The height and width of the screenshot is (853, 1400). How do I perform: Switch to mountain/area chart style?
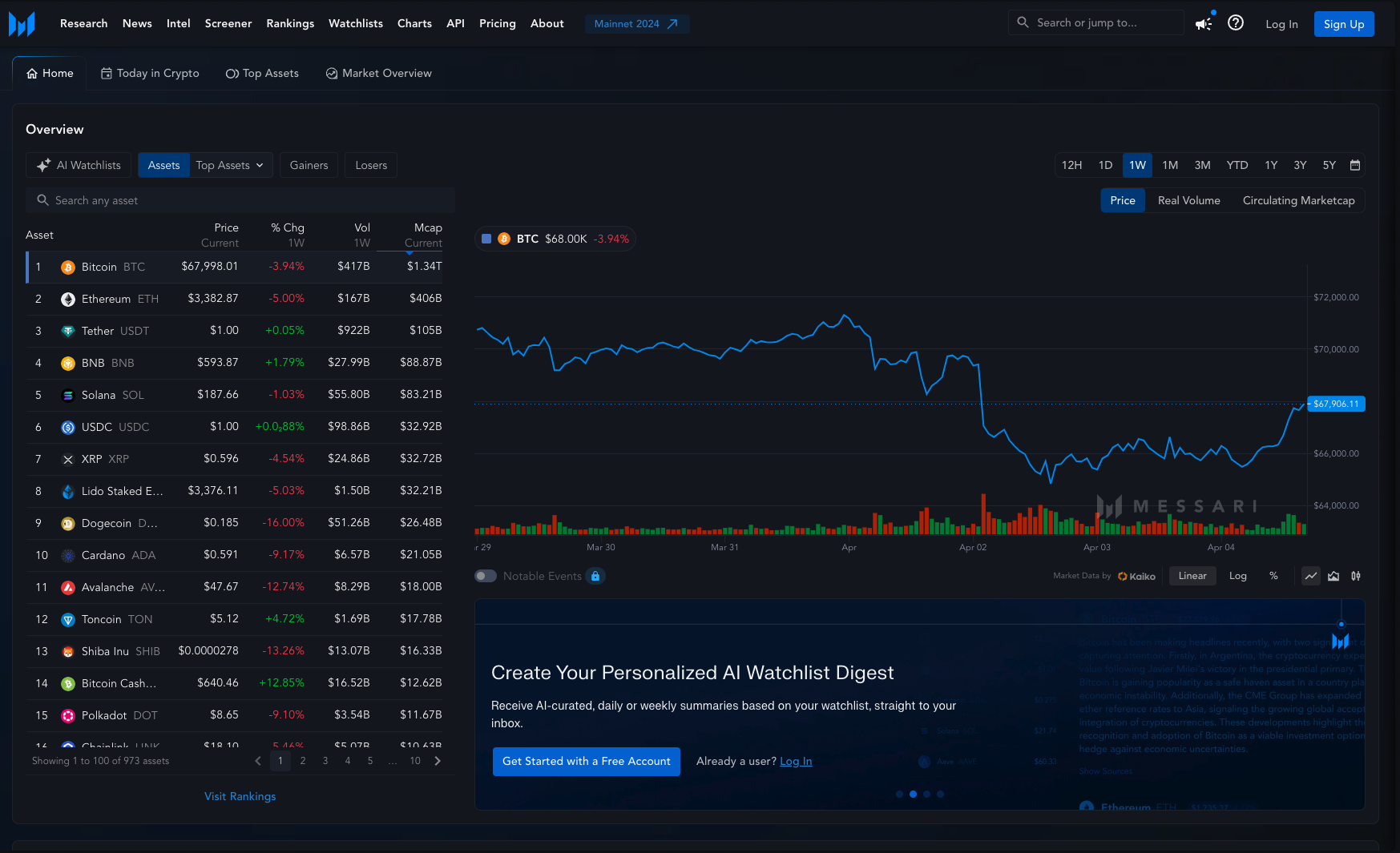[1333, 576]
